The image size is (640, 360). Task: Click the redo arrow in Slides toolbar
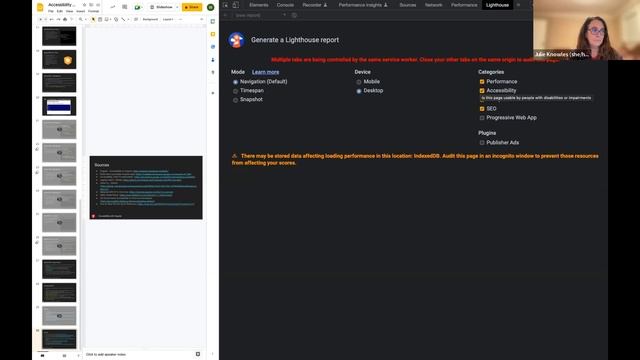click(58, 19)
